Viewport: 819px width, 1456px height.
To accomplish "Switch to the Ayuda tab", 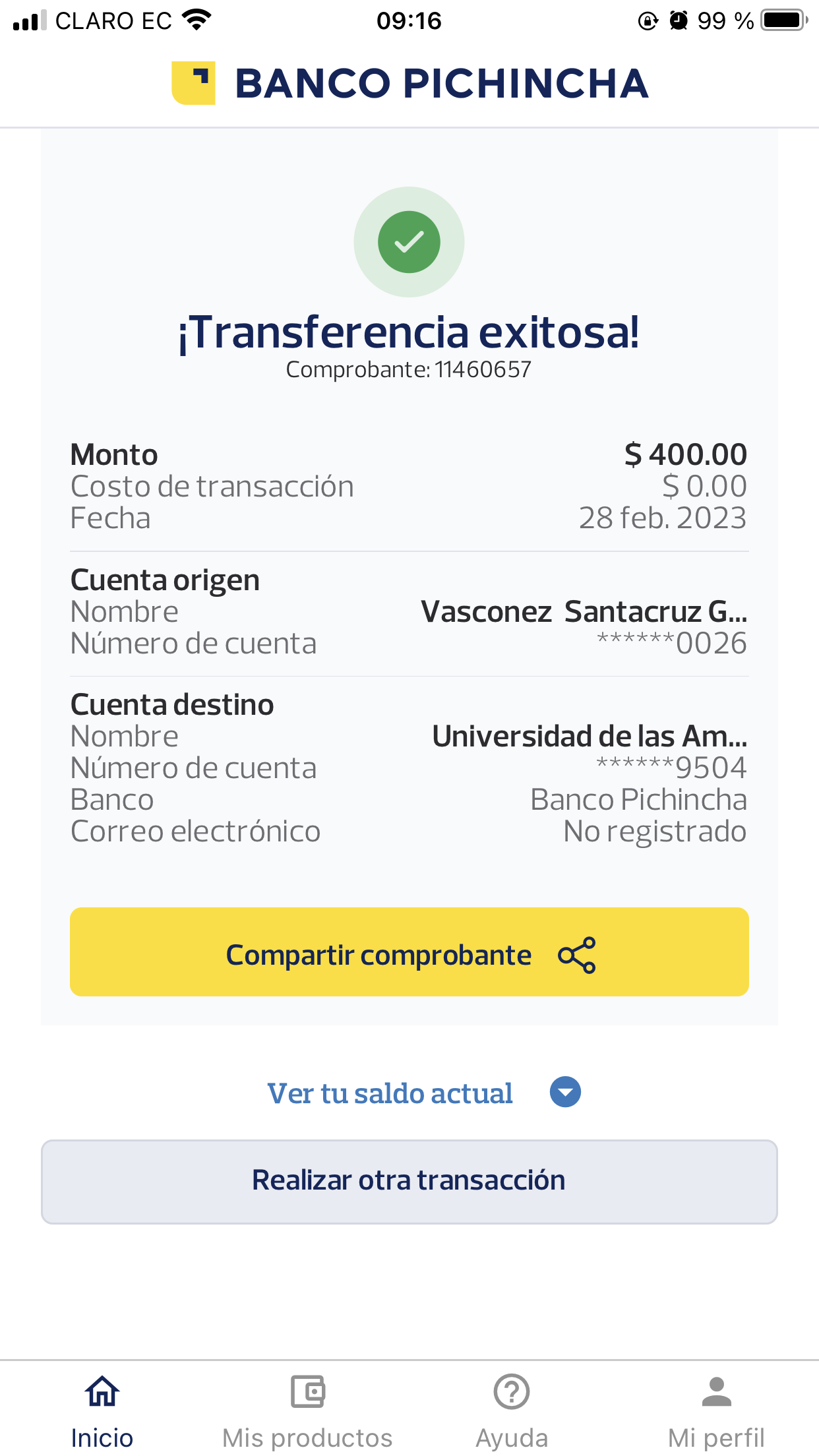I will [512, 1438].
